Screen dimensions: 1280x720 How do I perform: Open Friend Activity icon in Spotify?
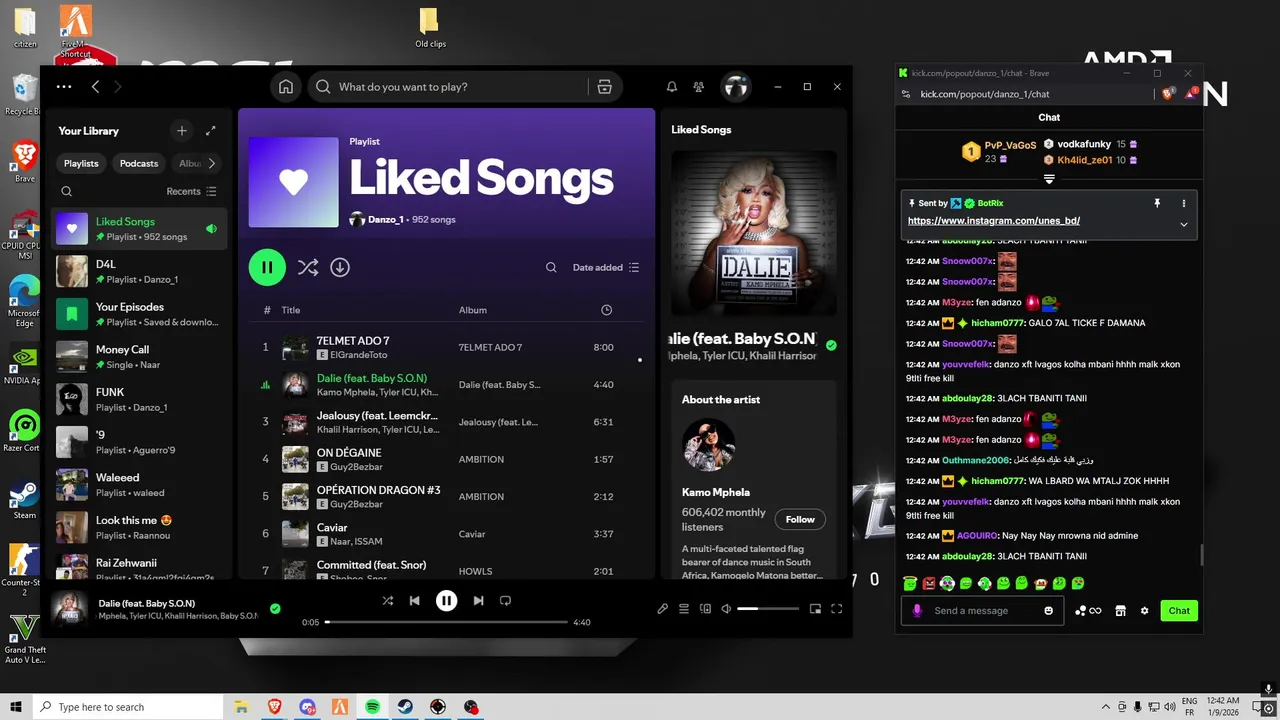(x=699, y=87)
